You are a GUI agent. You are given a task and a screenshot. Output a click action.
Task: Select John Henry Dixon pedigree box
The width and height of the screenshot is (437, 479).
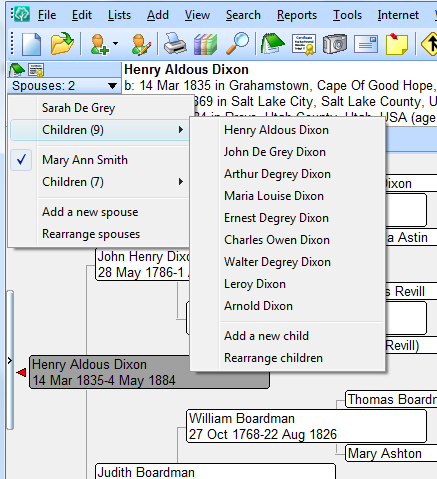(x=143, y=264)
